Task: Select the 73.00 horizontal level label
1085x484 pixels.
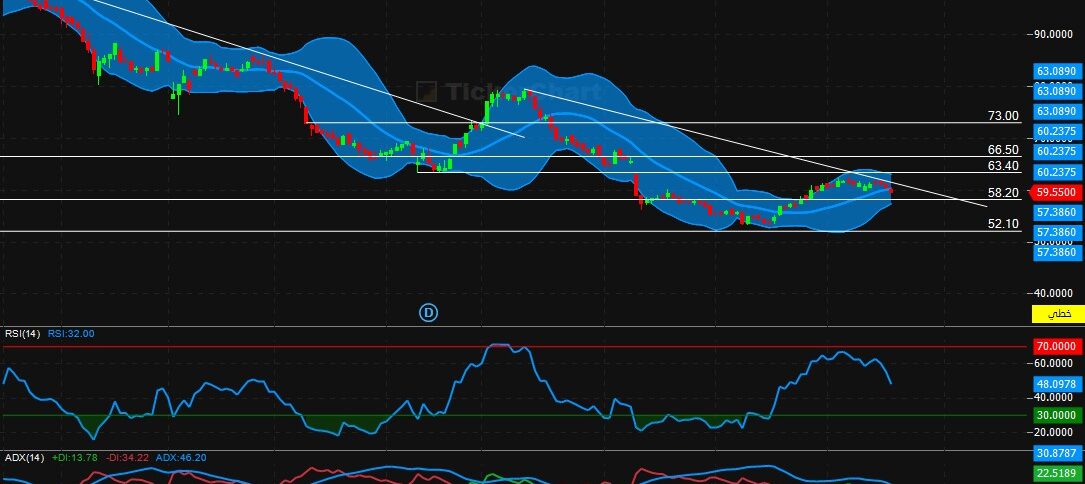Action: (1002, 116)
